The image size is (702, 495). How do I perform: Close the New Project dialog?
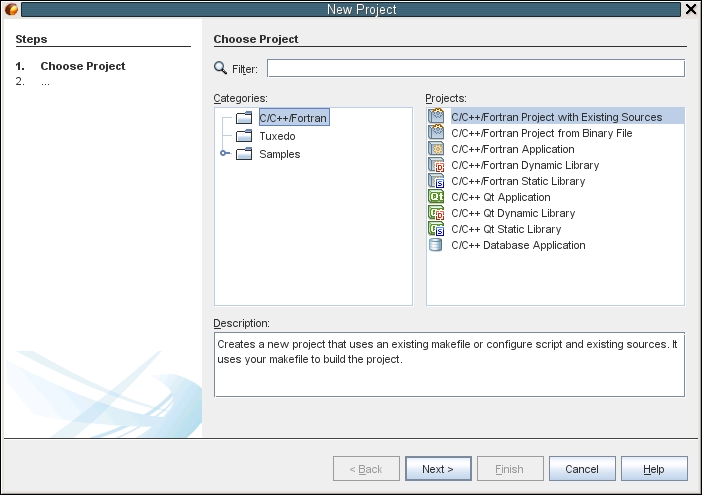click(691, 9)
